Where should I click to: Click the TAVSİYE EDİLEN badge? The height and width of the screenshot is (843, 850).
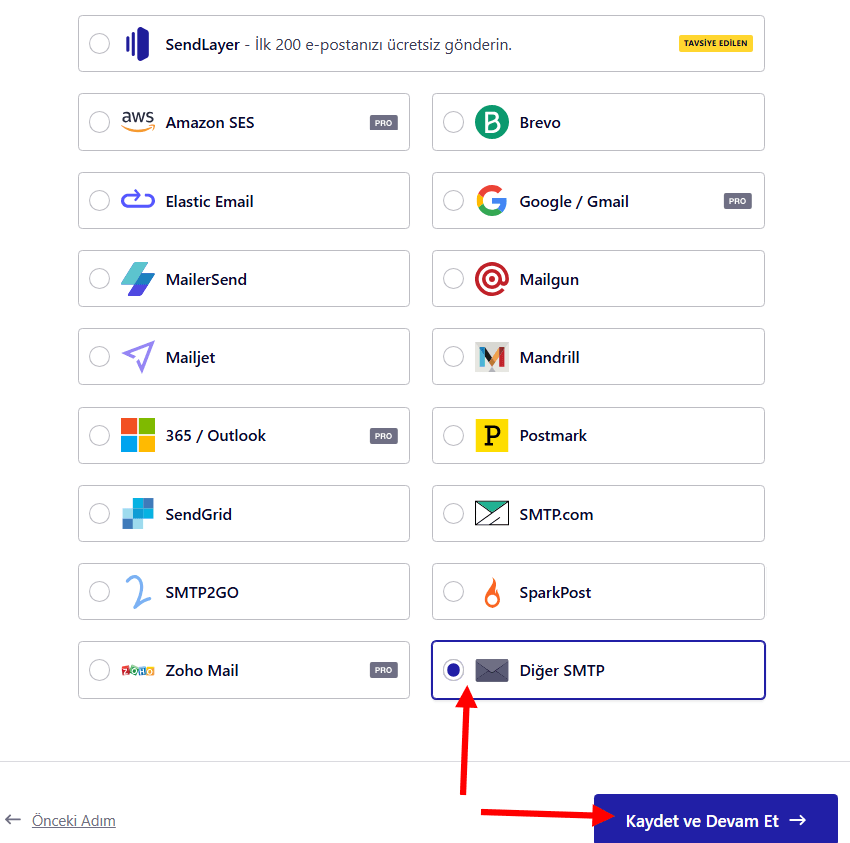point(715,43)
